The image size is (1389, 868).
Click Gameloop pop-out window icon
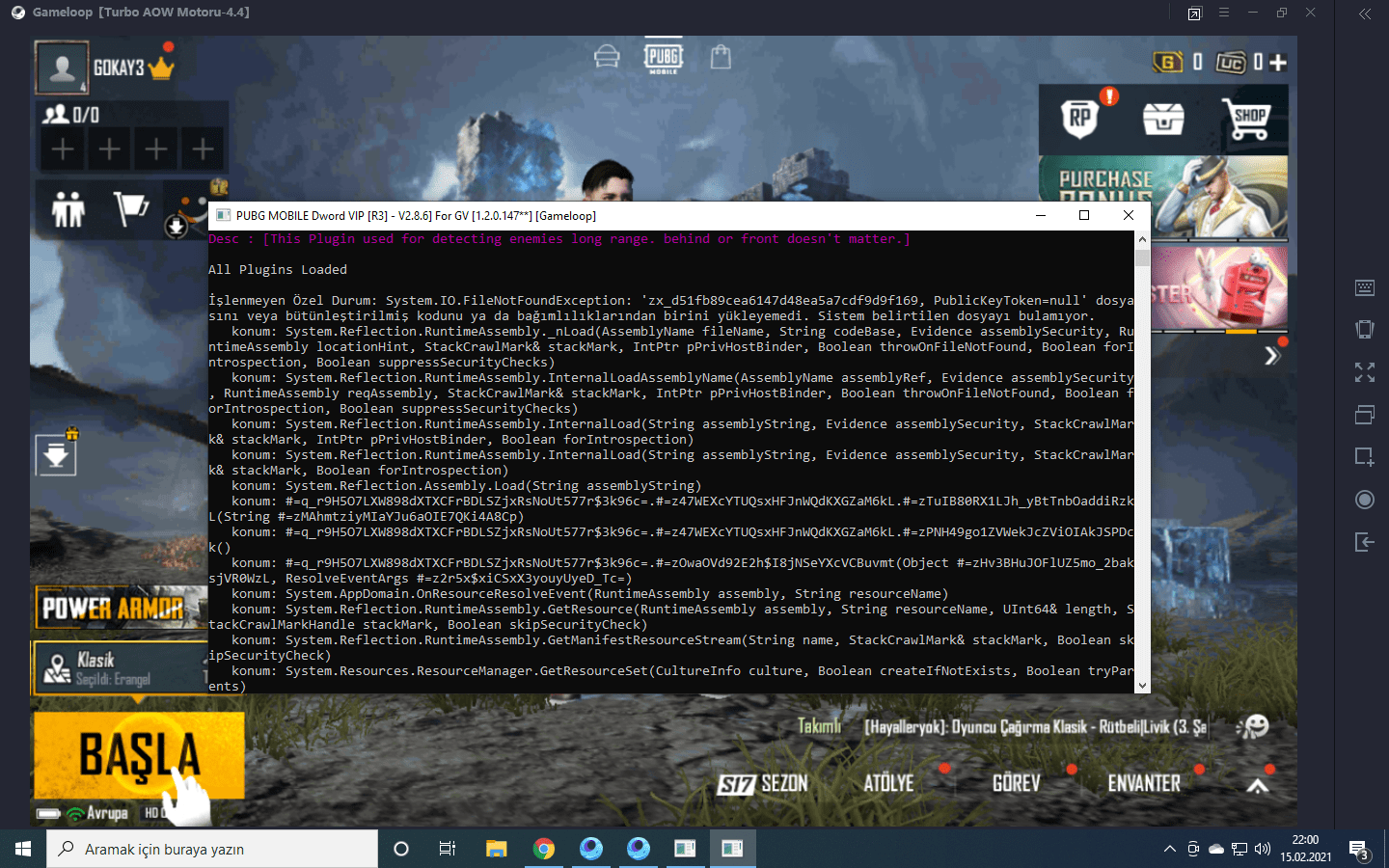(1195, 13)
